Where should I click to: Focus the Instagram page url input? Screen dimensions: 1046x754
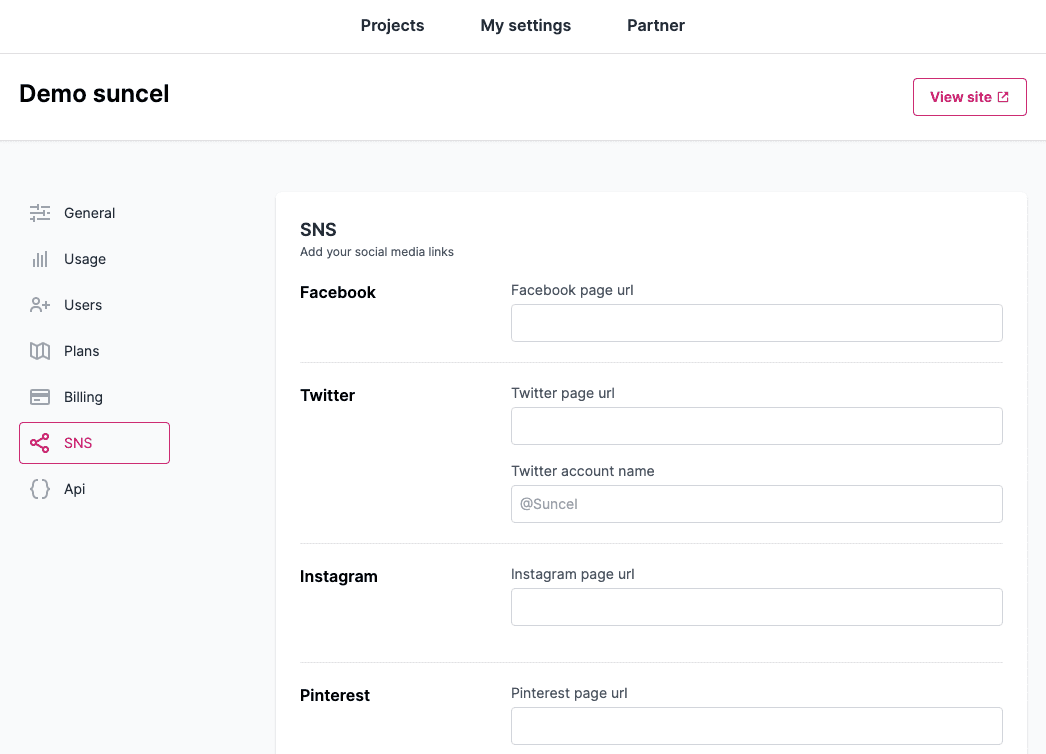tap(756, 606)
